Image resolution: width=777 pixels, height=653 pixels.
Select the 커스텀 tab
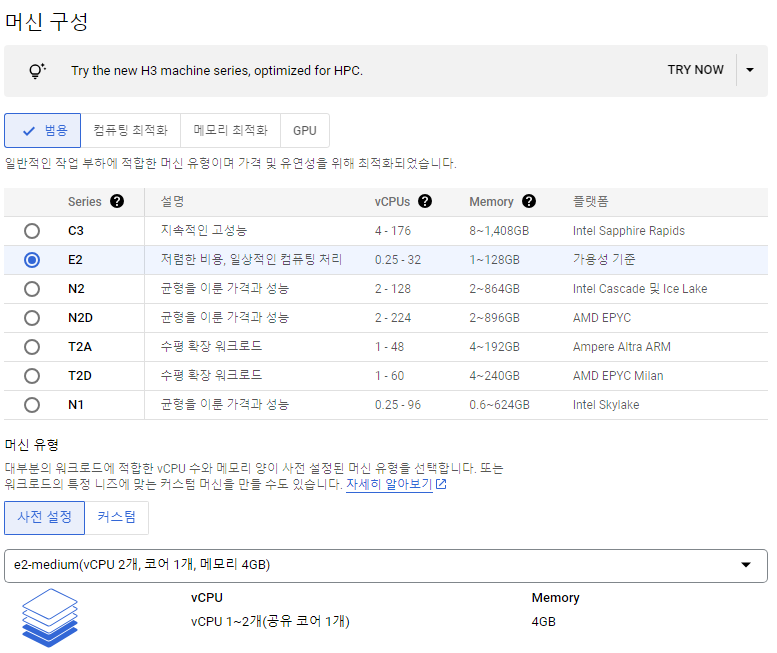tap(116, 518)
